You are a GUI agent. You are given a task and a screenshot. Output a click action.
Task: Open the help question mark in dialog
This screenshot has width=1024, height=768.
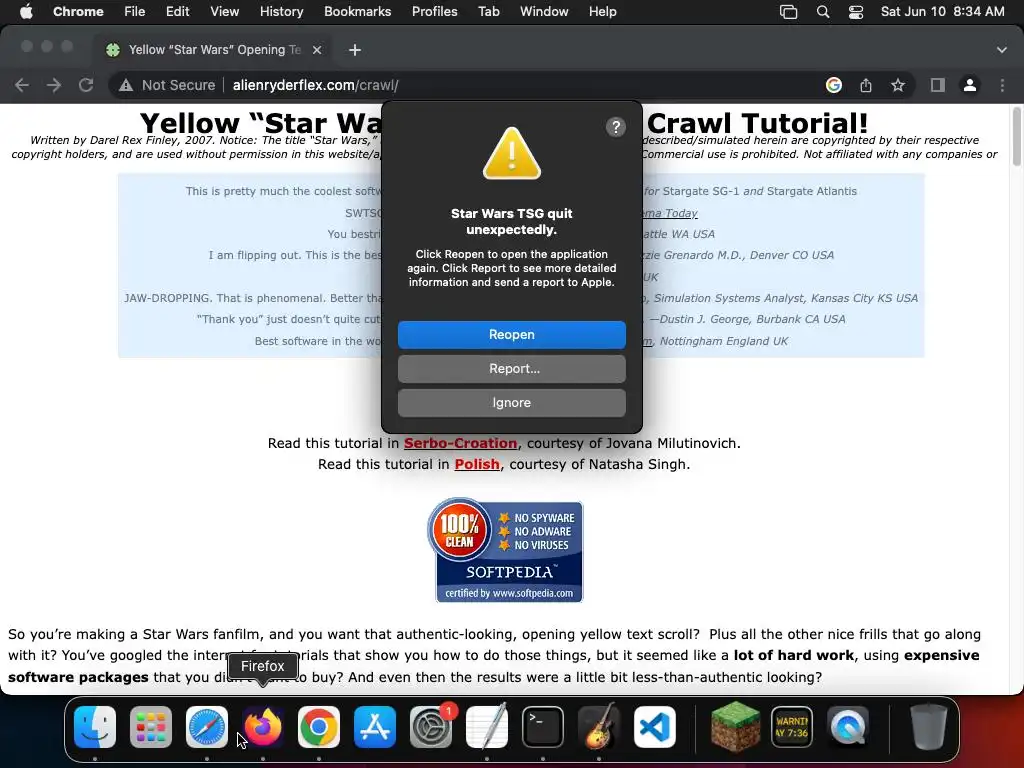tap(615, 127)
